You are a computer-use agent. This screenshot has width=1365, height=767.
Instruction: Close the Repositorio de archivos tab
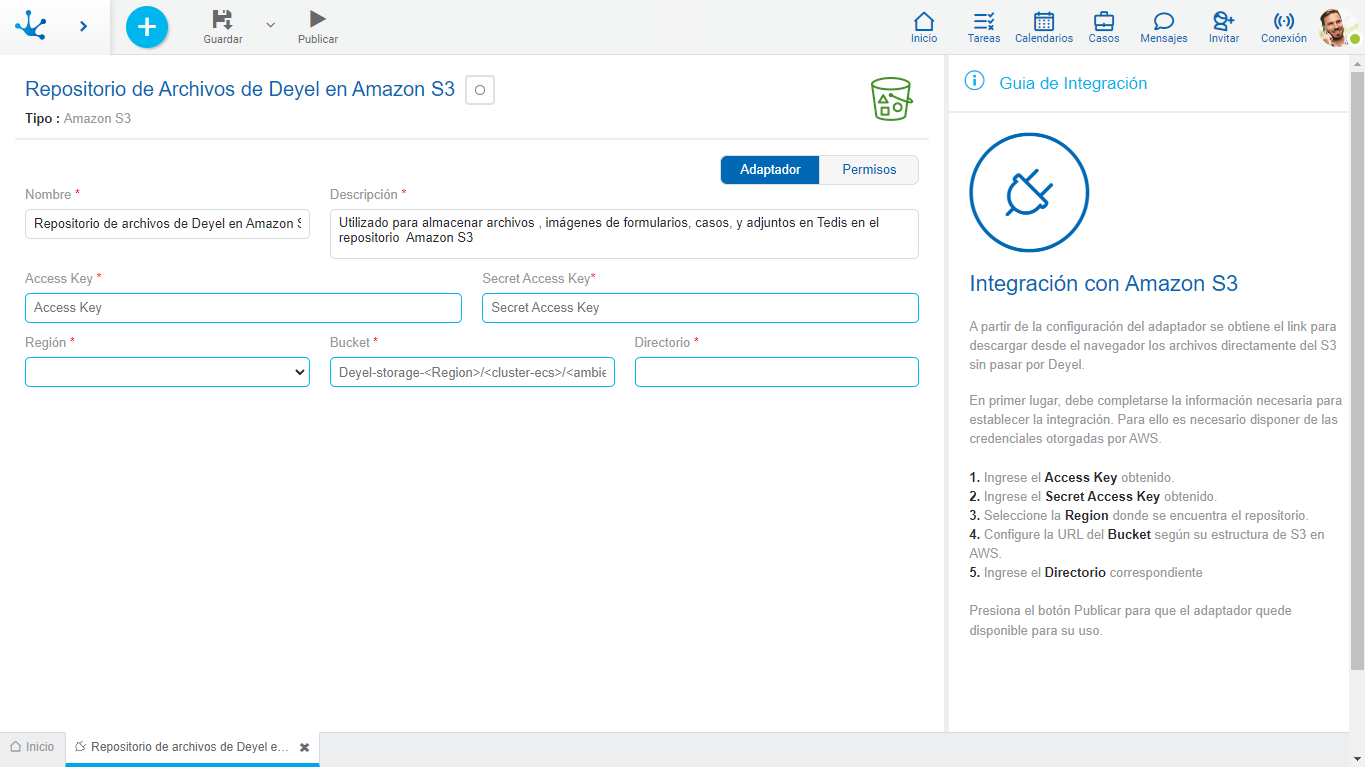(x=305, y=747)
